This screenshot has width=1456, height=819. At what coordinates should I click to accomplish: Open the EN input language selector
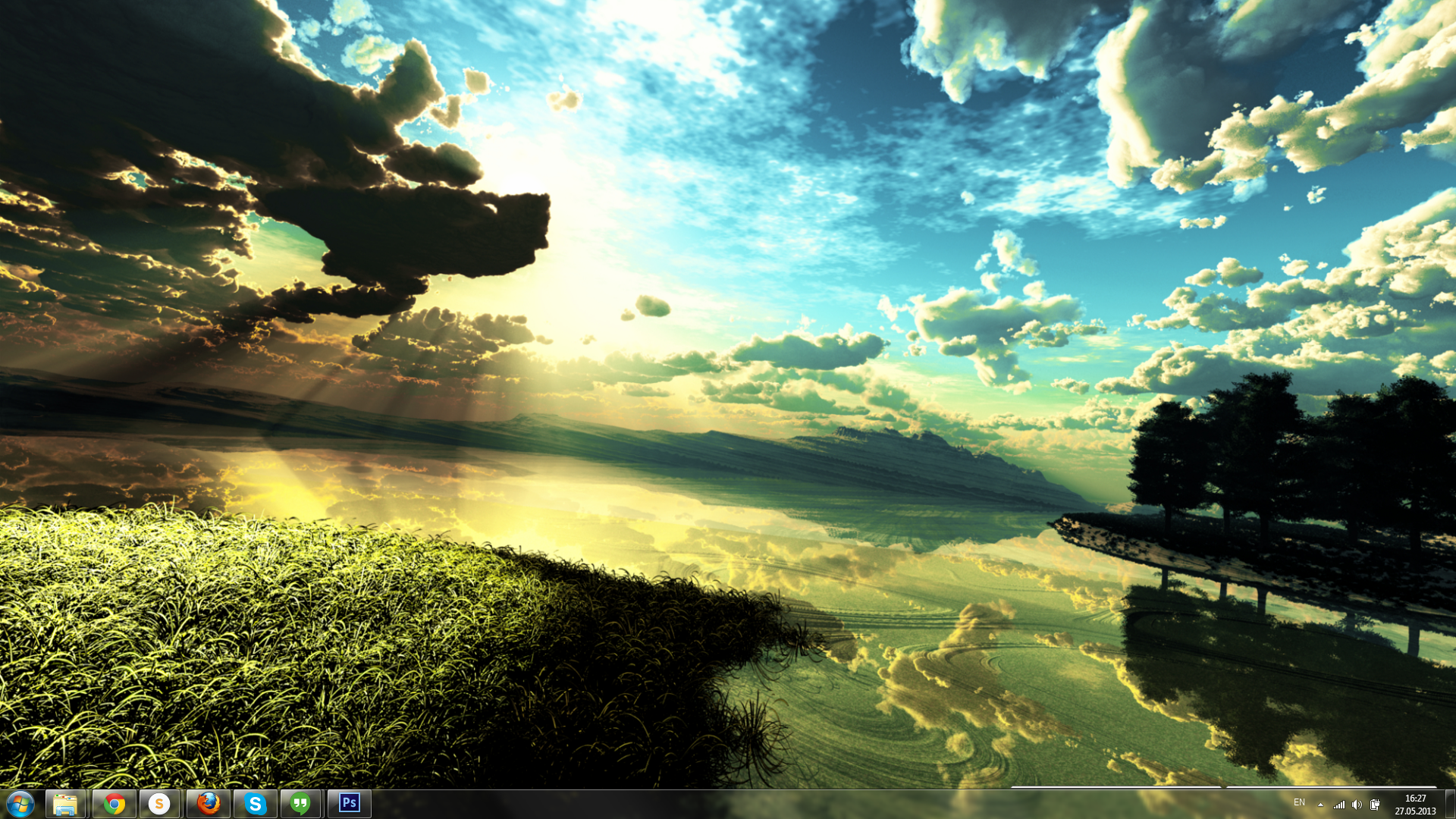[1299, 802]
